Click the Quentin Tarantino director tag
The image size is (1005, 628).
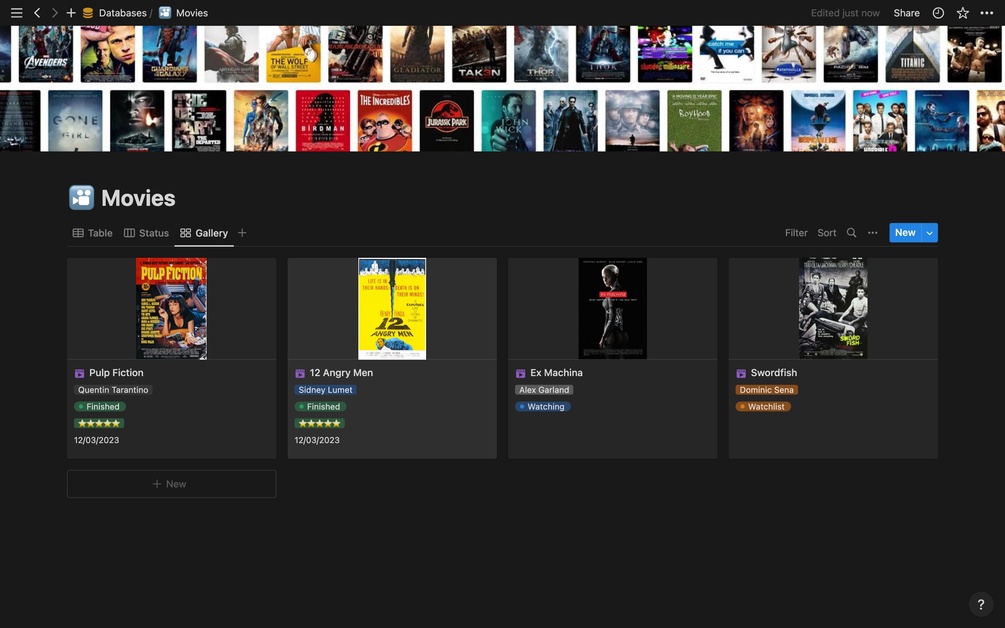tap(113, 390)
